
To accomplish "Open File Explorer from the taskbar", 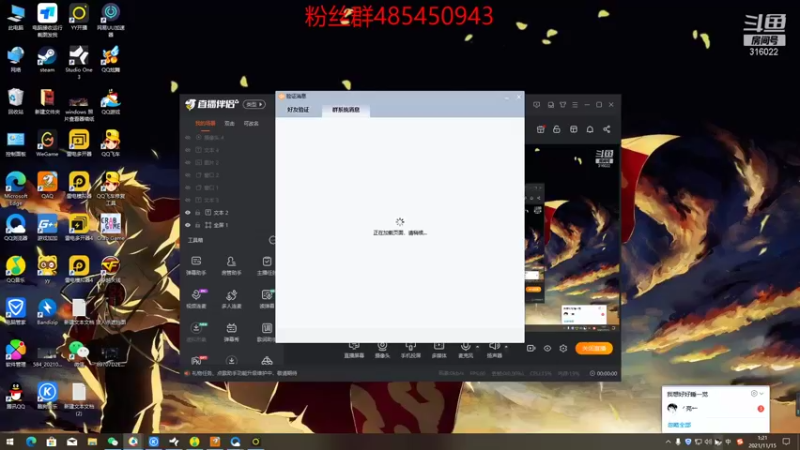I will pos(92,442).
